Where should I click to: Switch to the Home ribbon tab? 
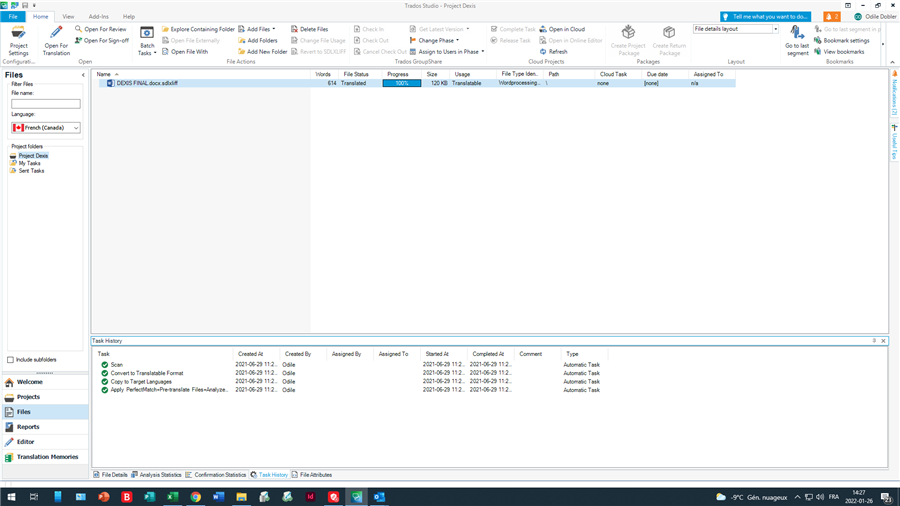click(40, 17)
